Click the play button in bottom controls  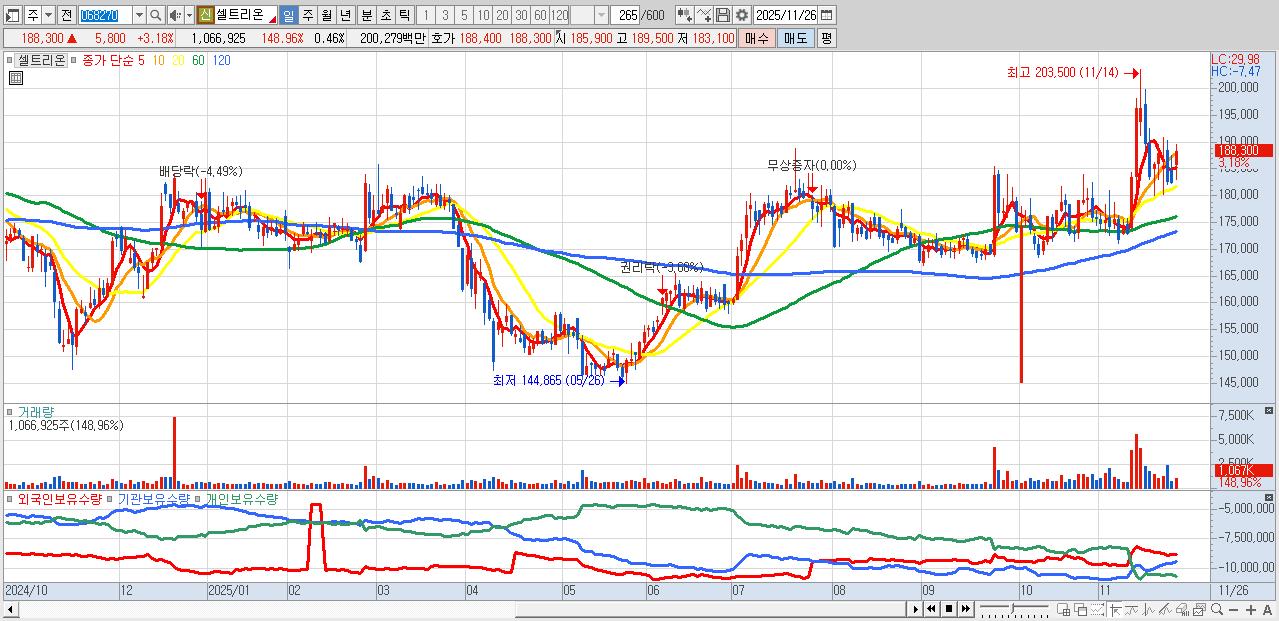point(914,609)
